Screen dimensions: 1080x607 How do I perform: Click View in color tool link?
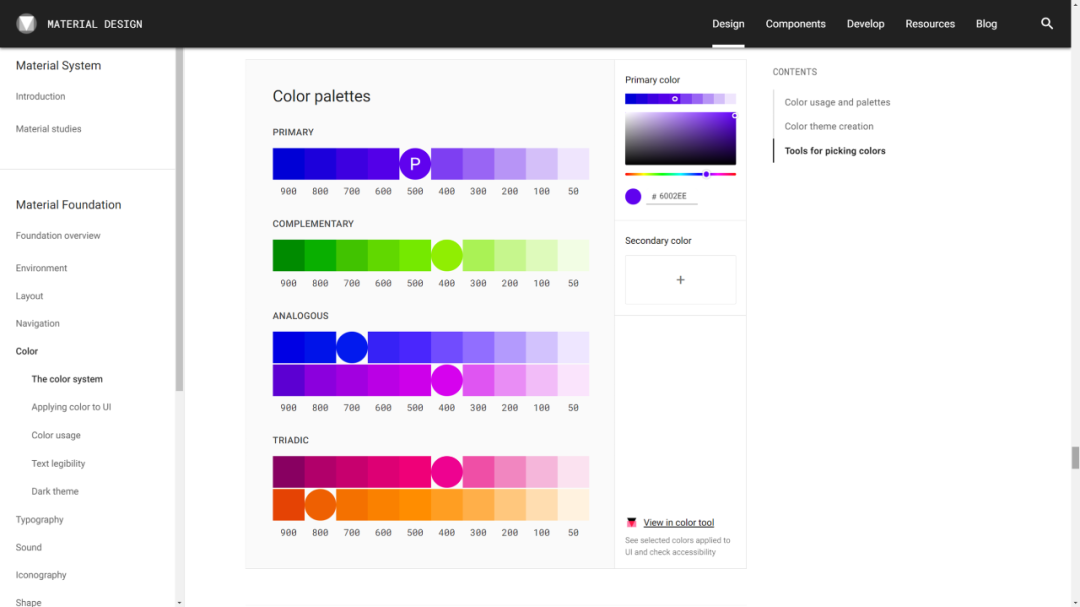click(x=678, y=522)
